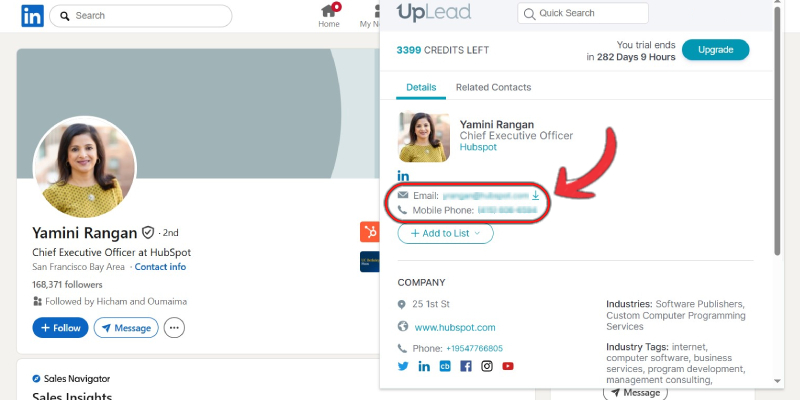This screenshot has height=400, width=800.
Task: Open company LinkedIn icon in social row
Action: pyautogui.click(x=424, y=366)
